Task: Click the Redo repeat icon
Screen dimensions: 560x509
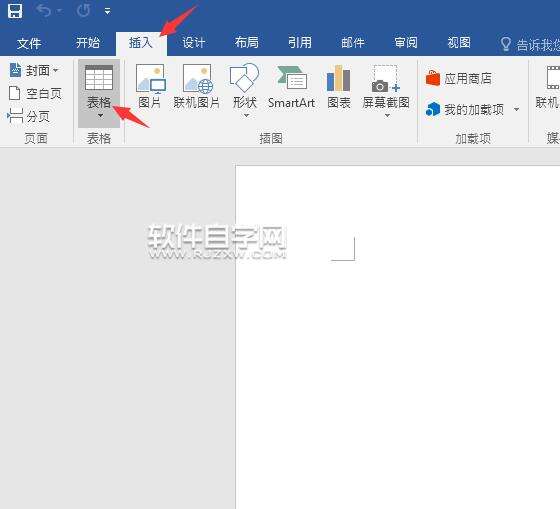Action: coord(84,11)
